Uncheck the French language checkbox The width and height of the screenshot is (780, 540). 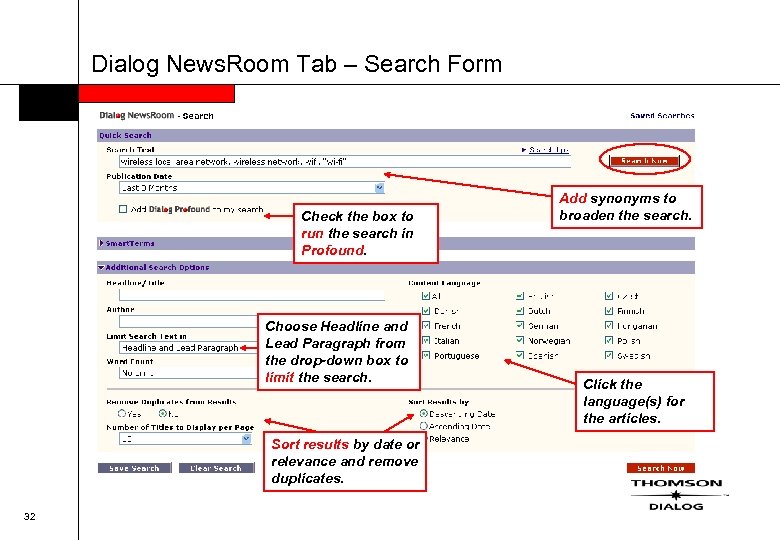click(x=426, y=326)
